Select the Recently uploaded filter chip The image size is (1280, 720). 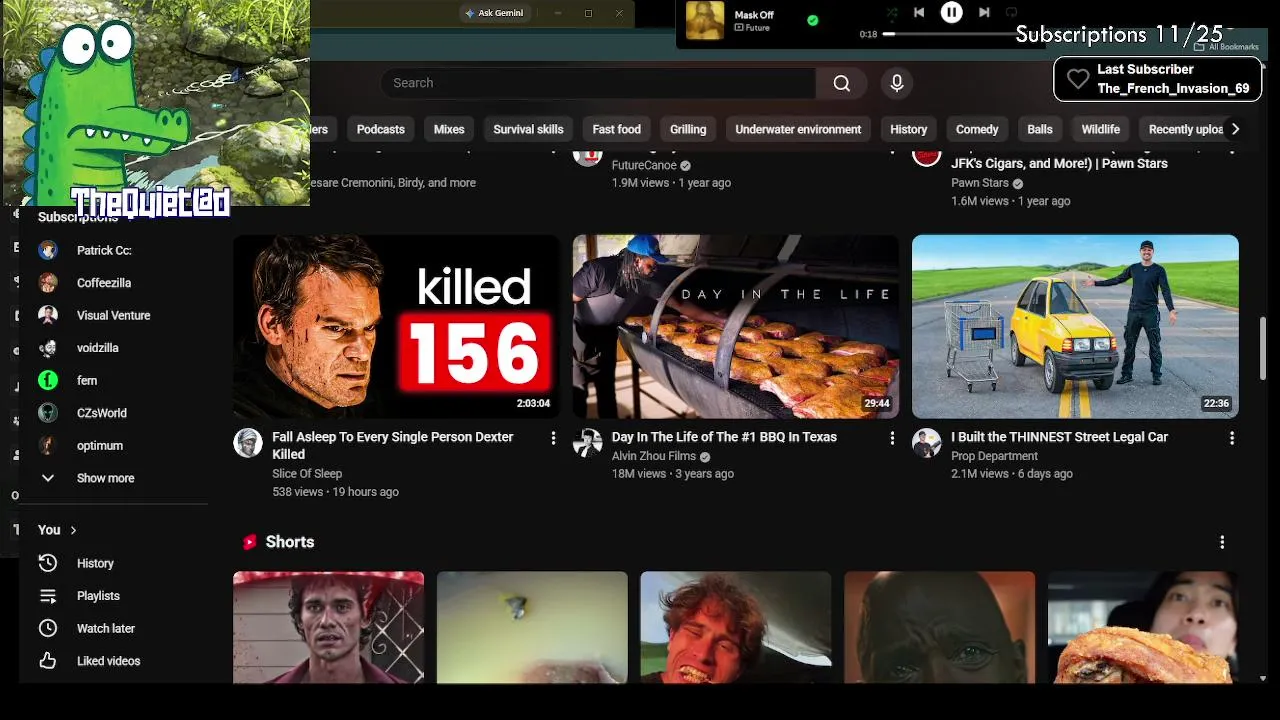(1184, 129)
